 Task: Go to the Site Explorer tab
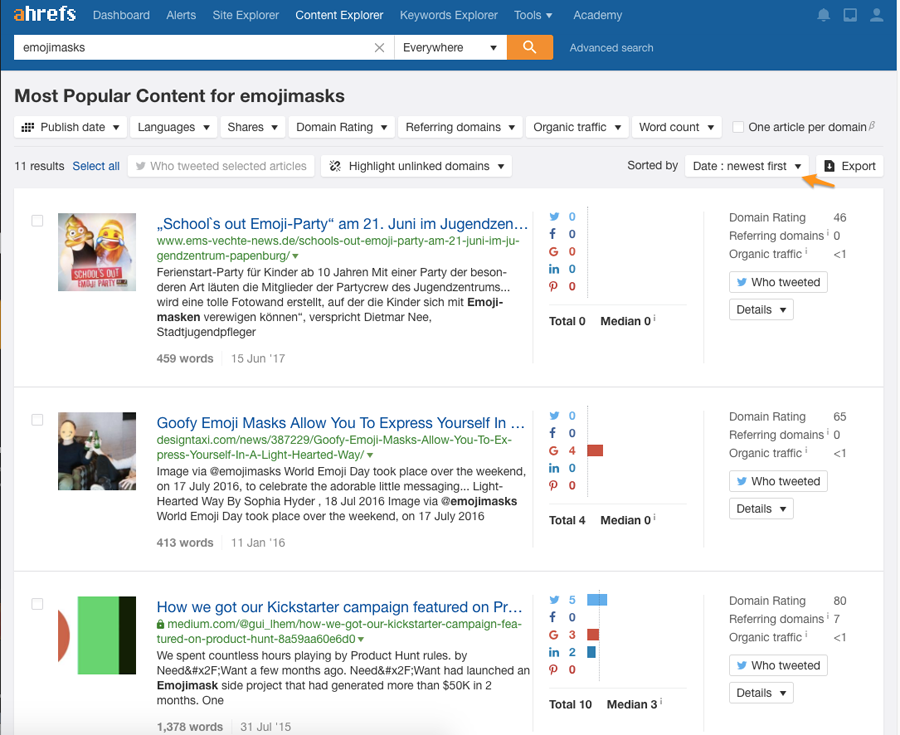(248, 15)
